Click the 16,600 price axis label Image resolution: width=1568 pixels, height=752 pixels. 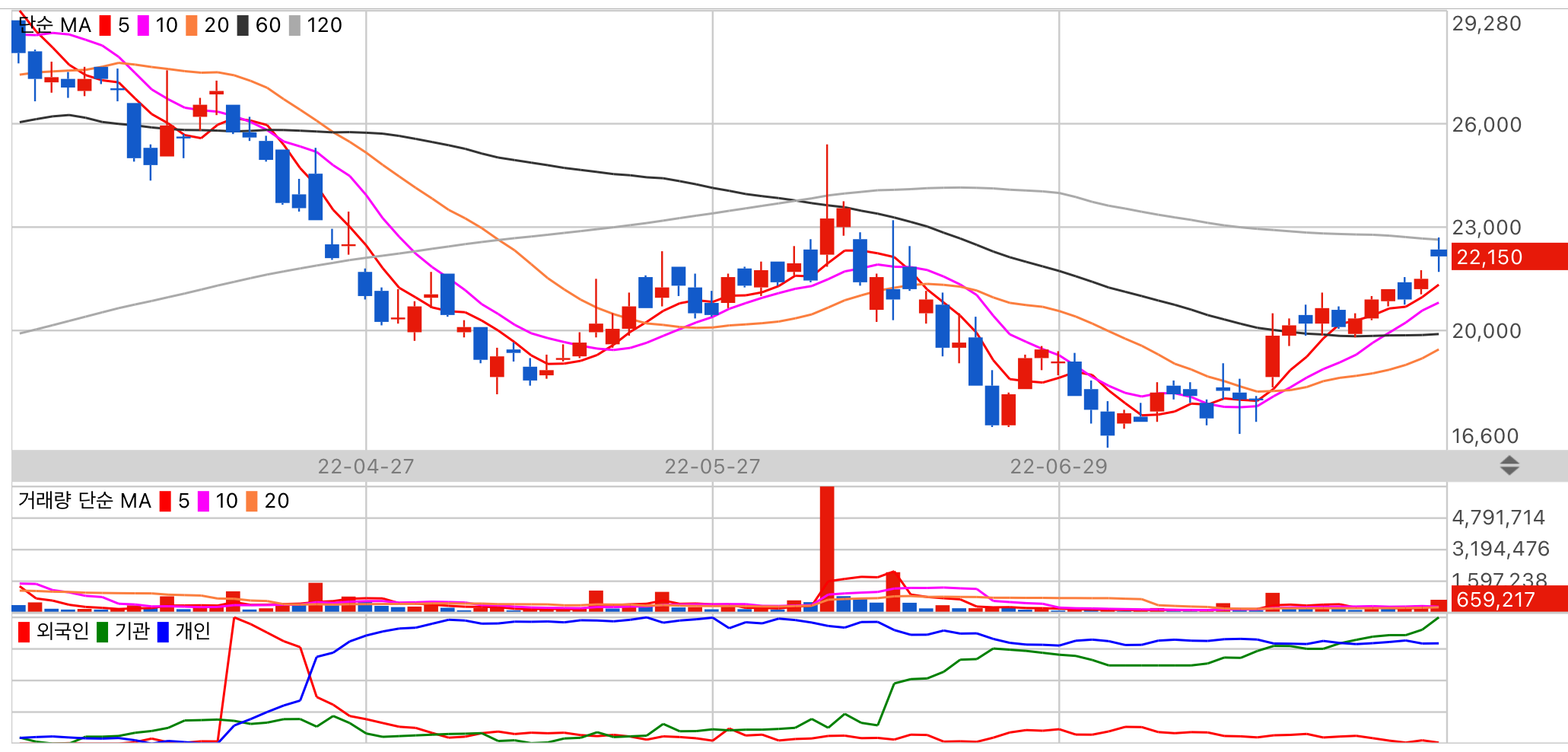click(1485, 436)
